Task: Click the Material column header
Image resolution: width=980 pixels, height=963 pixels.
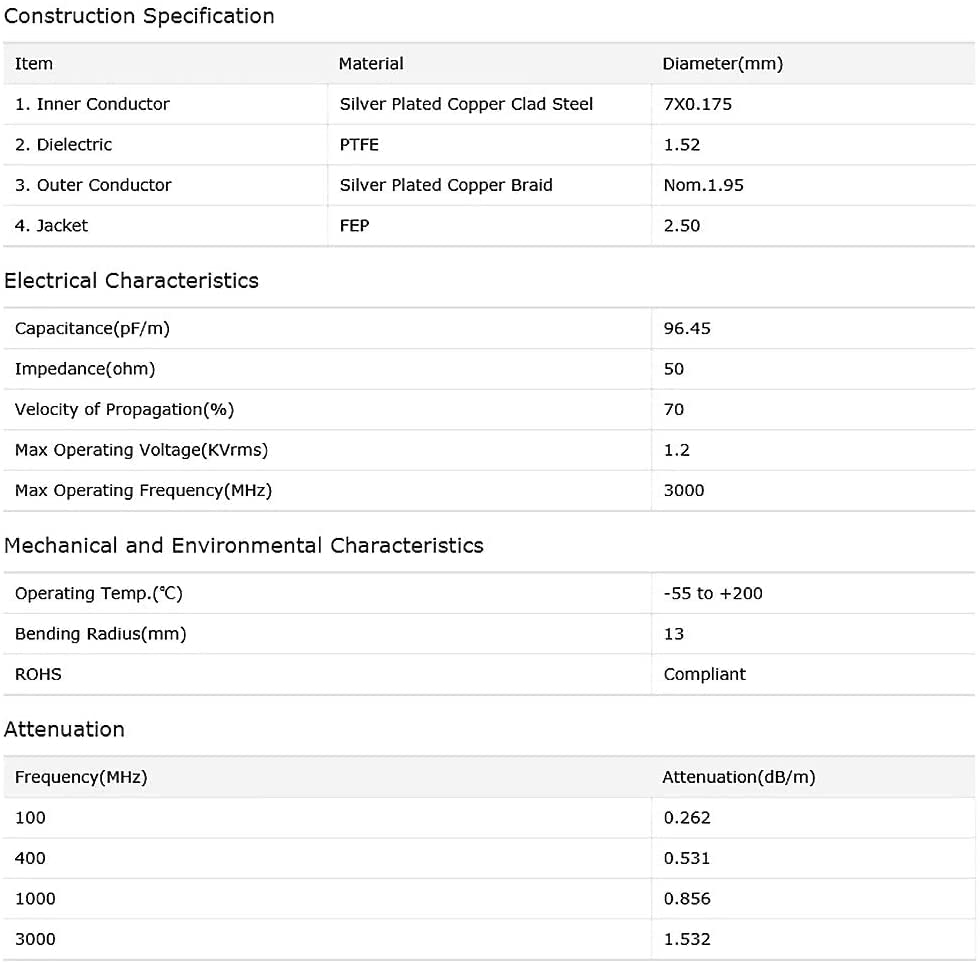Action: pos(371,64)
